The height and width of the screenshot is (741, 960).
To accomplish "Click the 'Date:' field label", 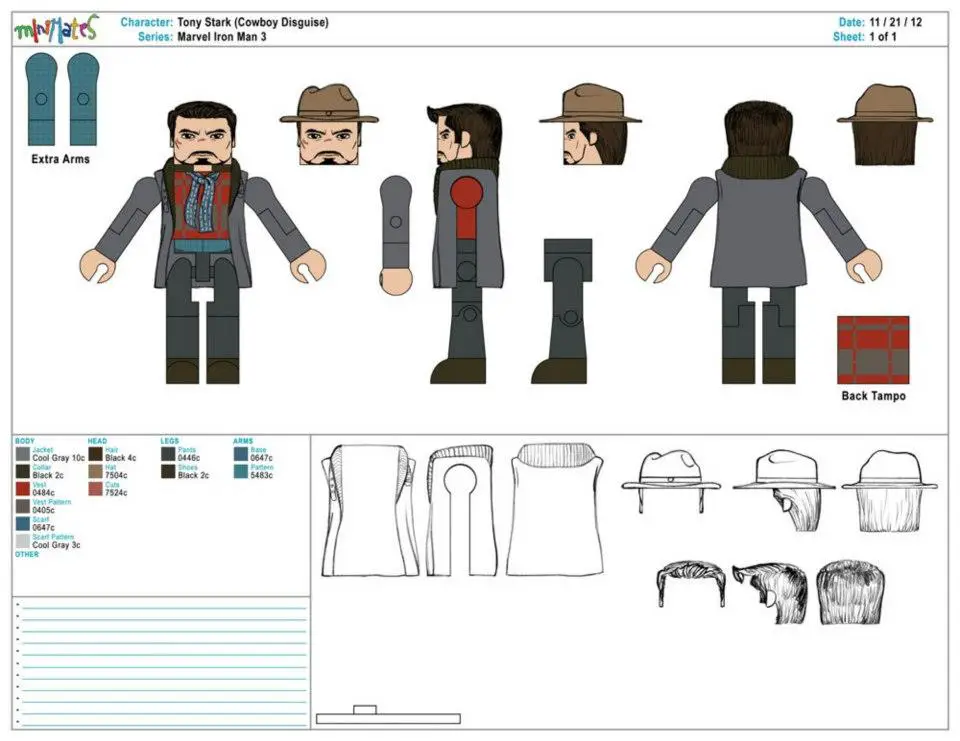I will (x=852, y=22).
